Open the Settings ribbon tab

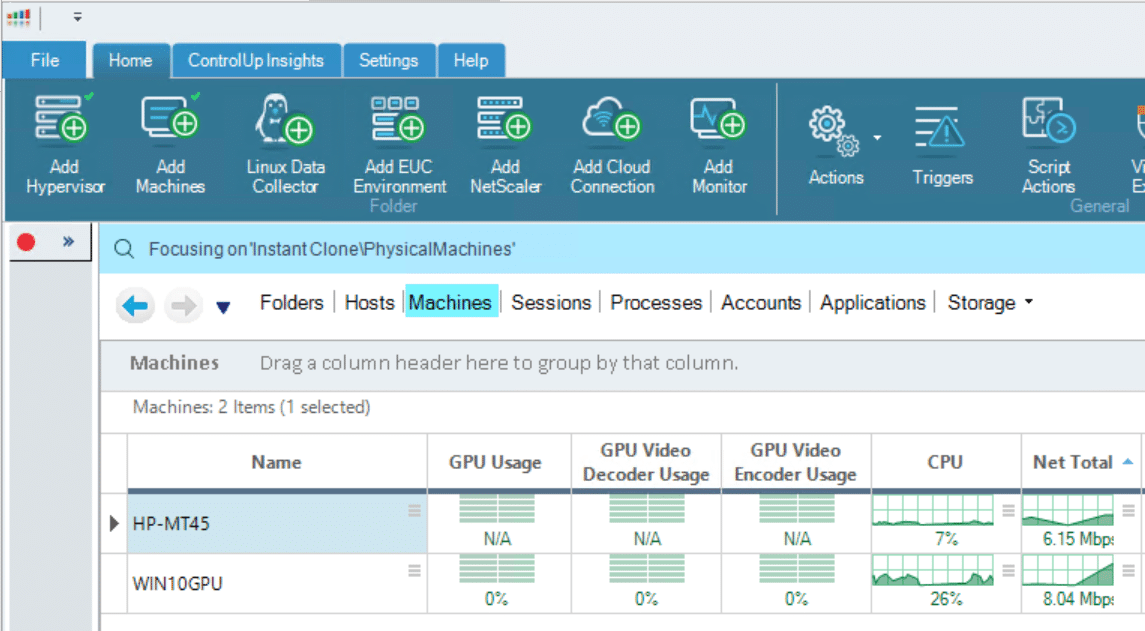tap(388, 61)
